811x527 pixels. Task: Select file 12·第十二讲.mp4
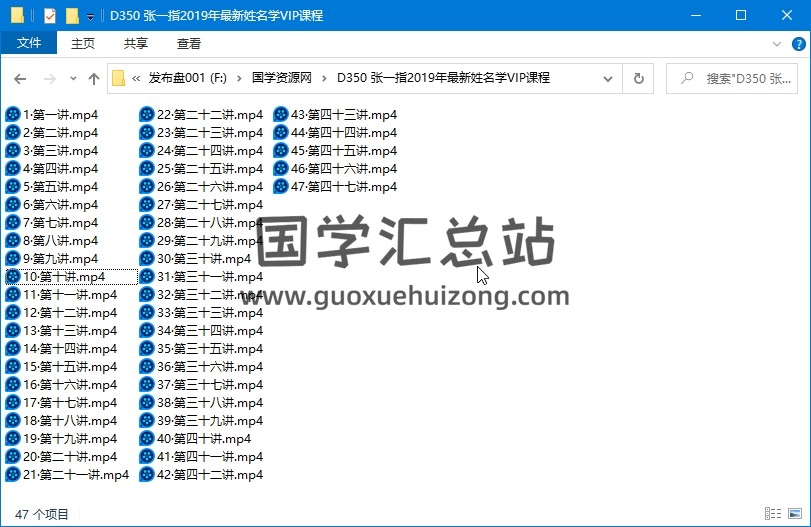pos(62,312)
